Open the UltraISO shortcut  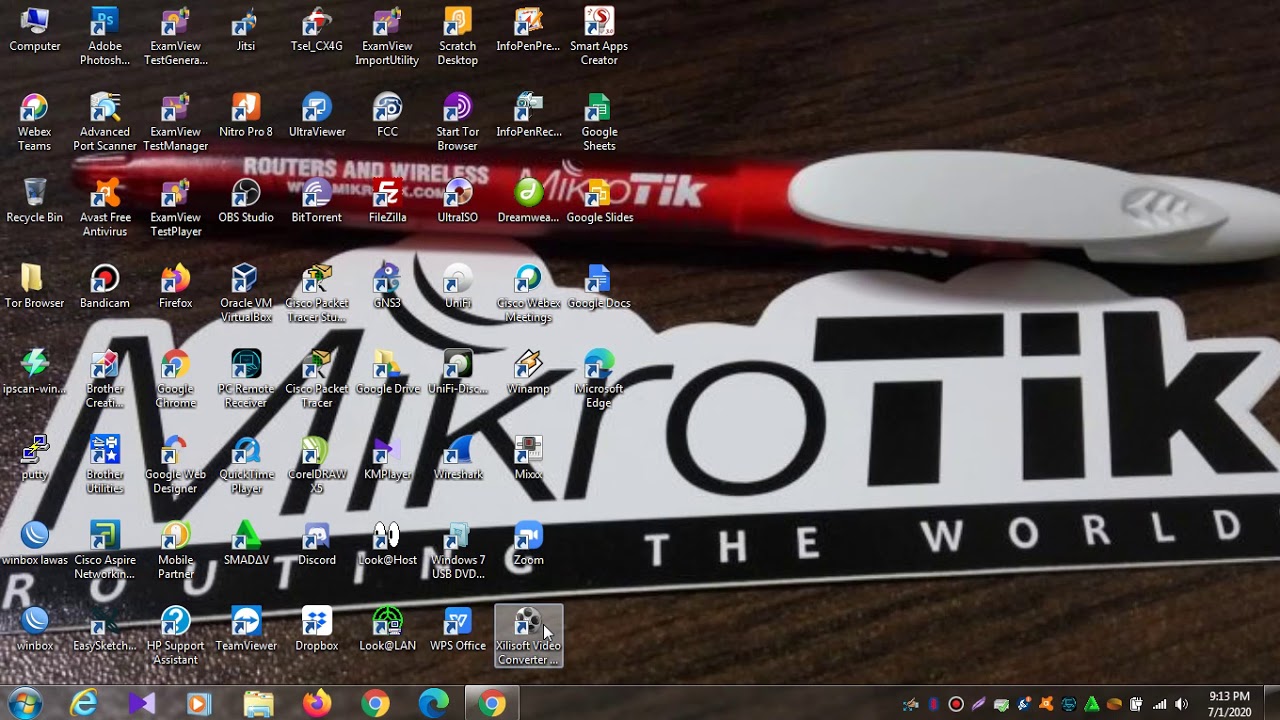pyautogui.click(x=457, y=201)
